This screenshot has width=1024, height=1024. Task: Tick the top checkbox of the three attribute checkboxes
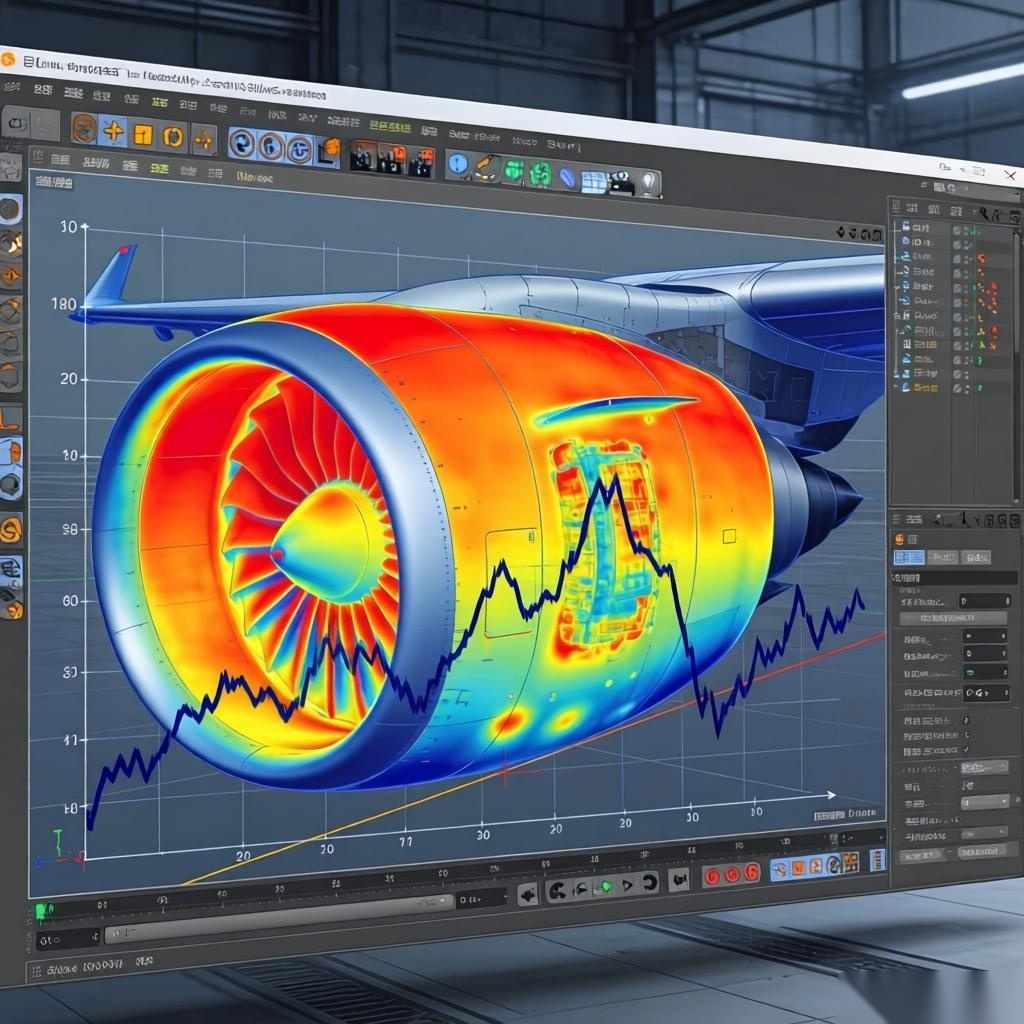[x=966, y=719]
